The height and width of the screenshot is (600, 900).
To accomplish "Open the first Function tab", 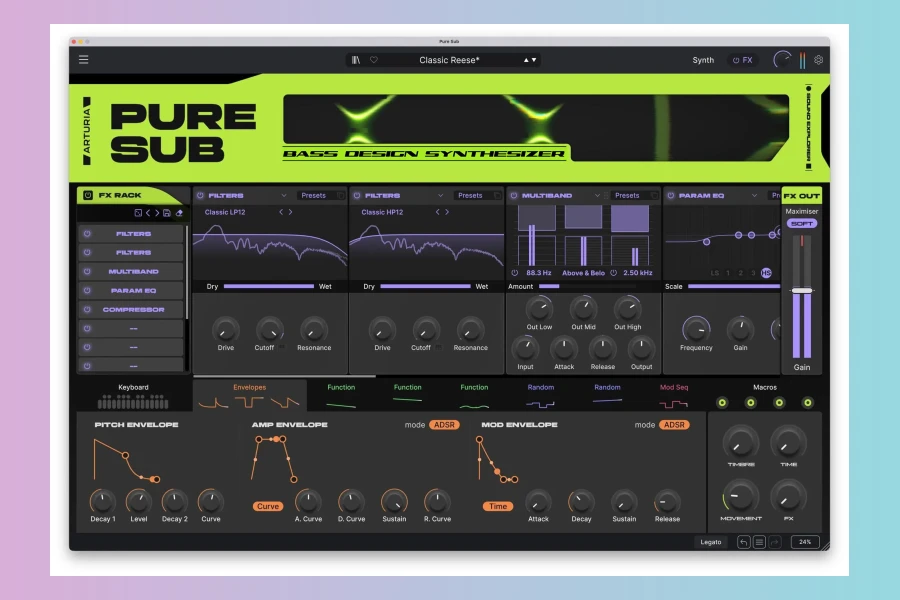I will [341, 395].
